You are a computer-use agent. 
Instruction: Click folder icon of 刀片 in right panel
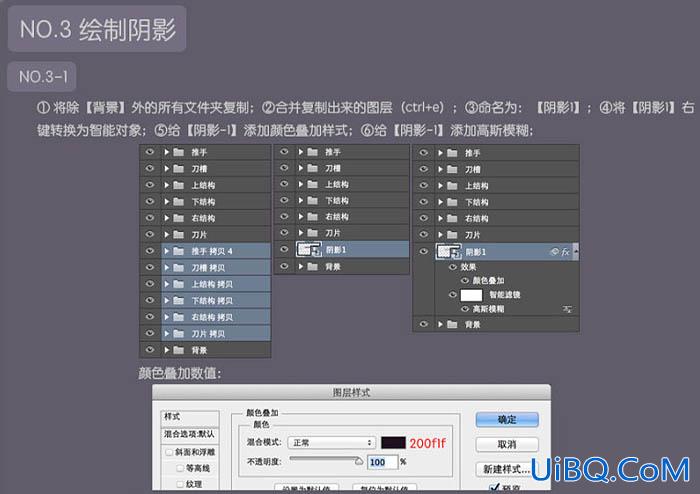tap(452, 235)
